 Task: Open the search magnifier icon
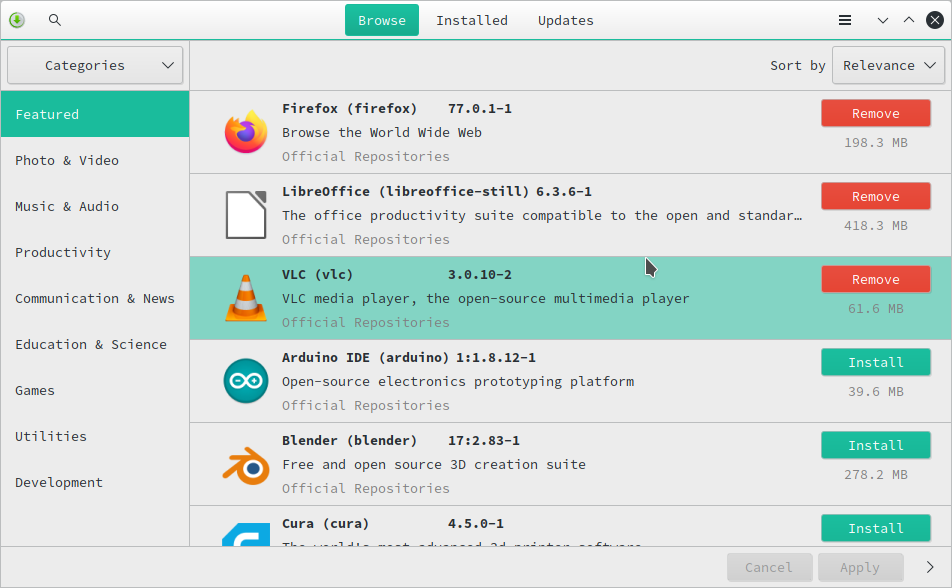[x=55, y=20]
